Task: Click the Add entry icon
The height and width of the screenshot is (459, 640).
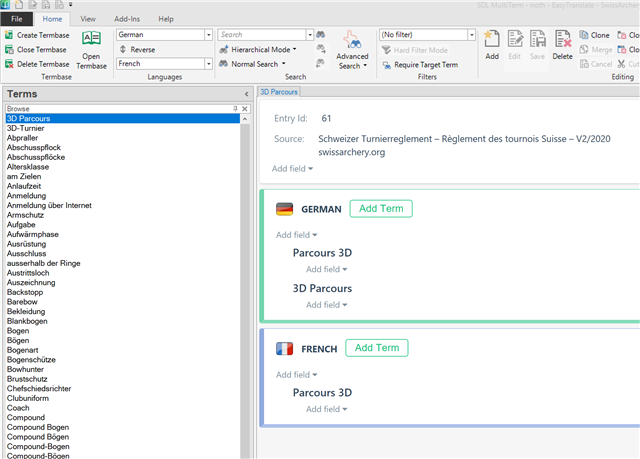Action: (492, 40)
